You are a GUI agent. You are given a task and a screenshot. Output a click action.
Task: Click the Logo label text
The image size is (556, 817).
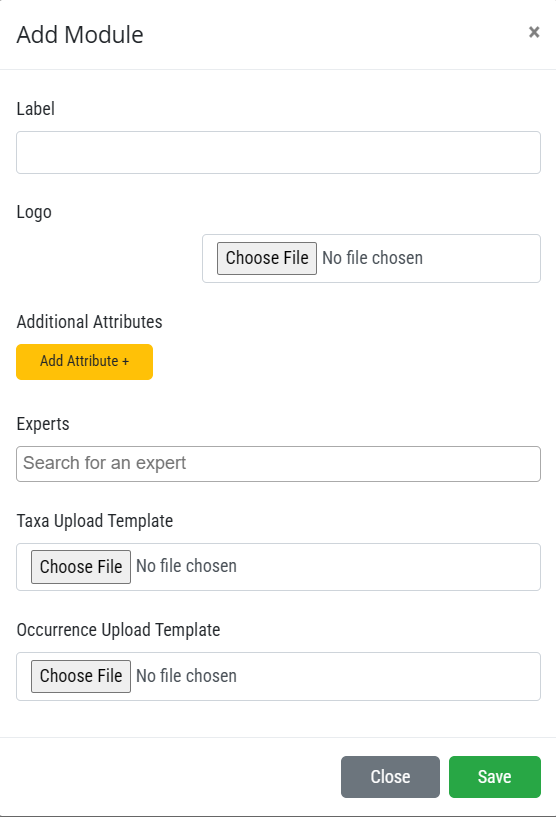34,212
